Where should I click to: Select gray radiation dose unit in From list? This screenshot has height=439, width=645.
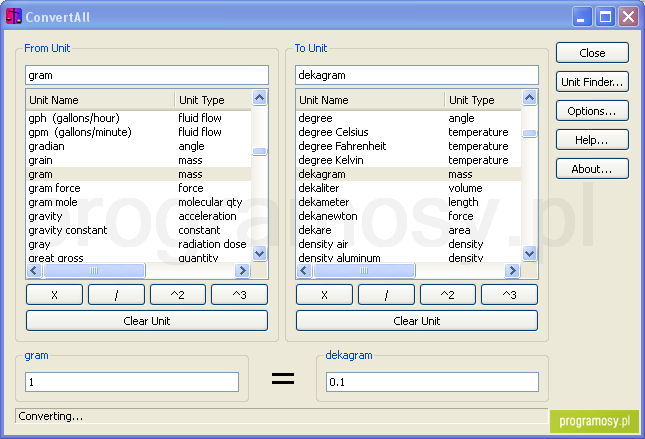tap(139, 244)
